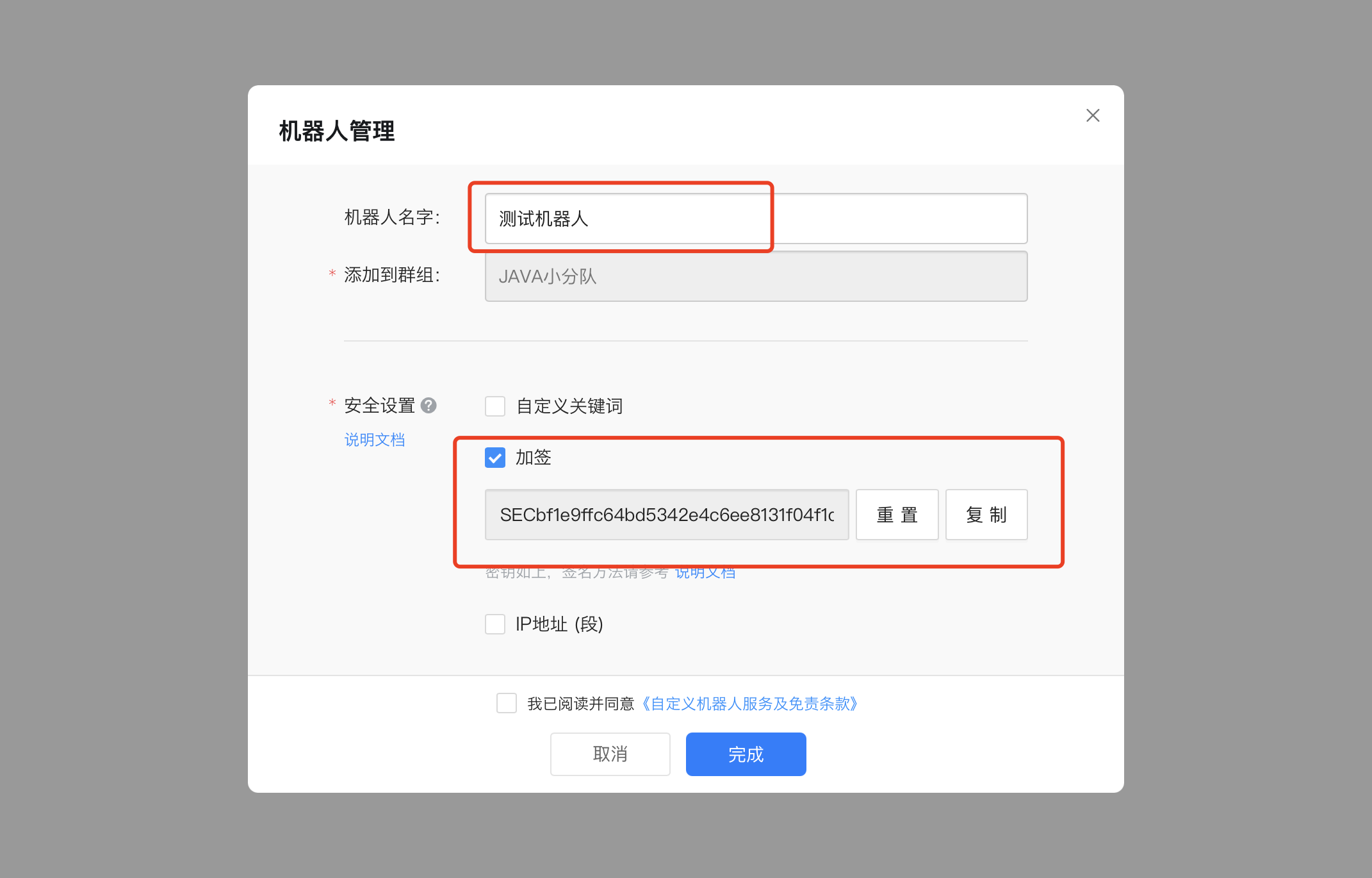
Task: Click the IP地址 (段) label text
Action: tap(559, 624)
